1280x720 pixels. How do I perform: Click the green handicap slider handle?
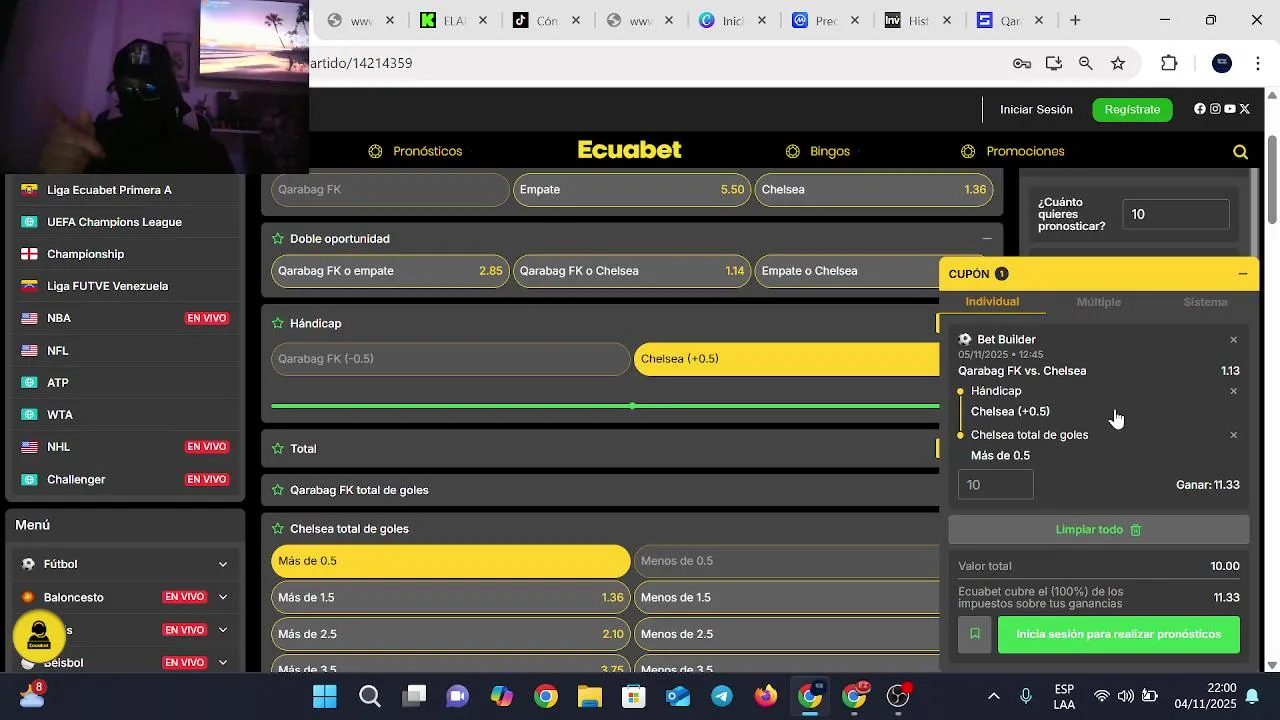[632, 406]
